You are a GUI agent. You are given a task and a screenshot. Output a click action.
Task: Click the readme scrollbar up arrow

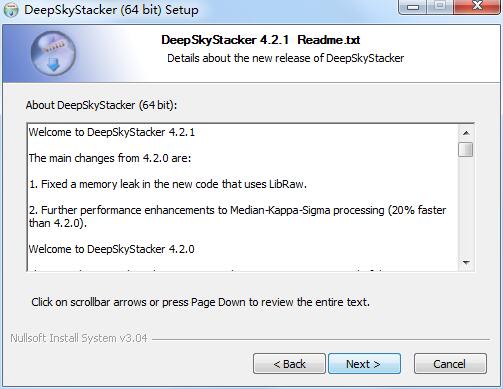pos(466,133)
